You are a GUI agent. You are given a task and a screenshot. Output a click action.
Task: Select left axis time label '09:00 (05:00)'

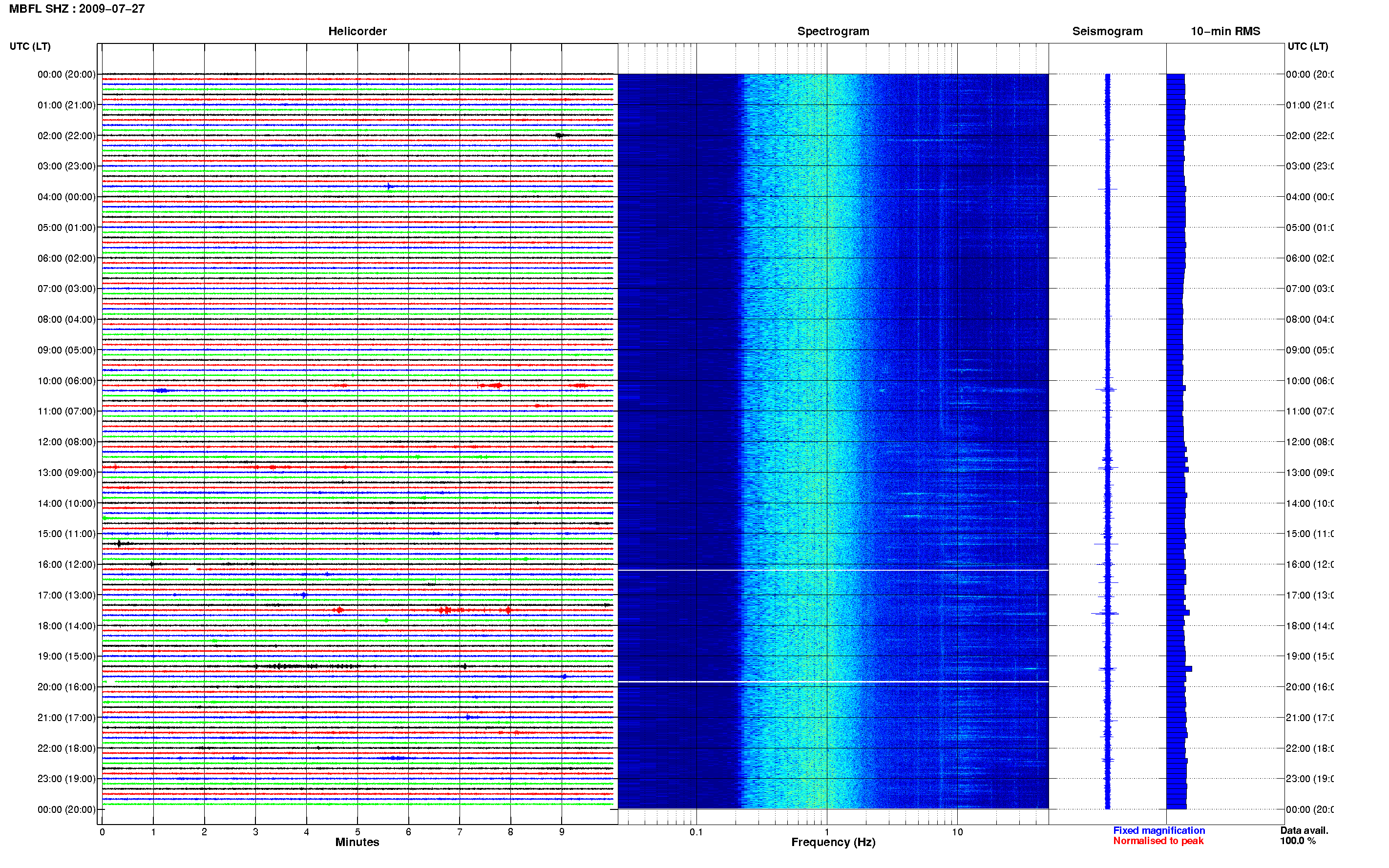coord(66,350)
